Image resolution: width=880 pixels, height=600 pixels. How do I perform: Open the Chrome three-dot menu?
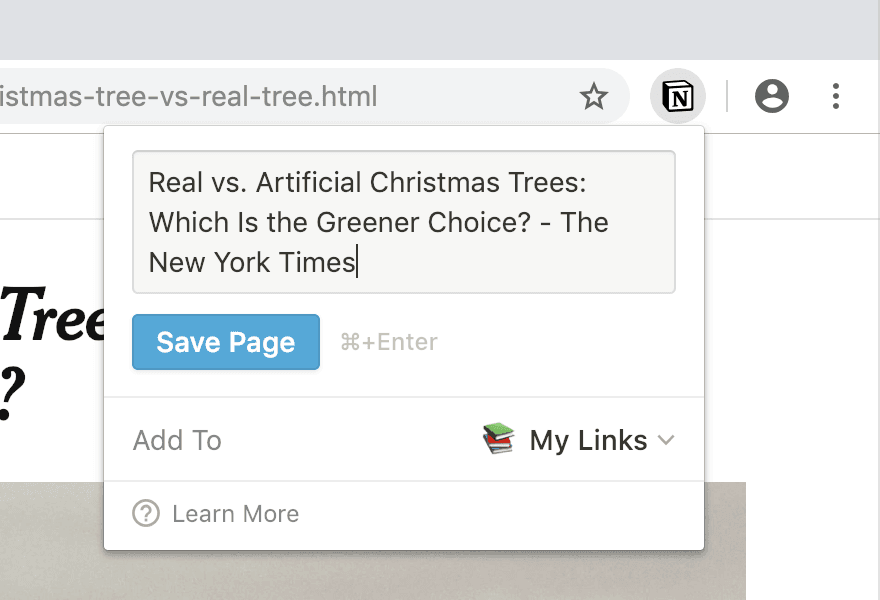836,96
